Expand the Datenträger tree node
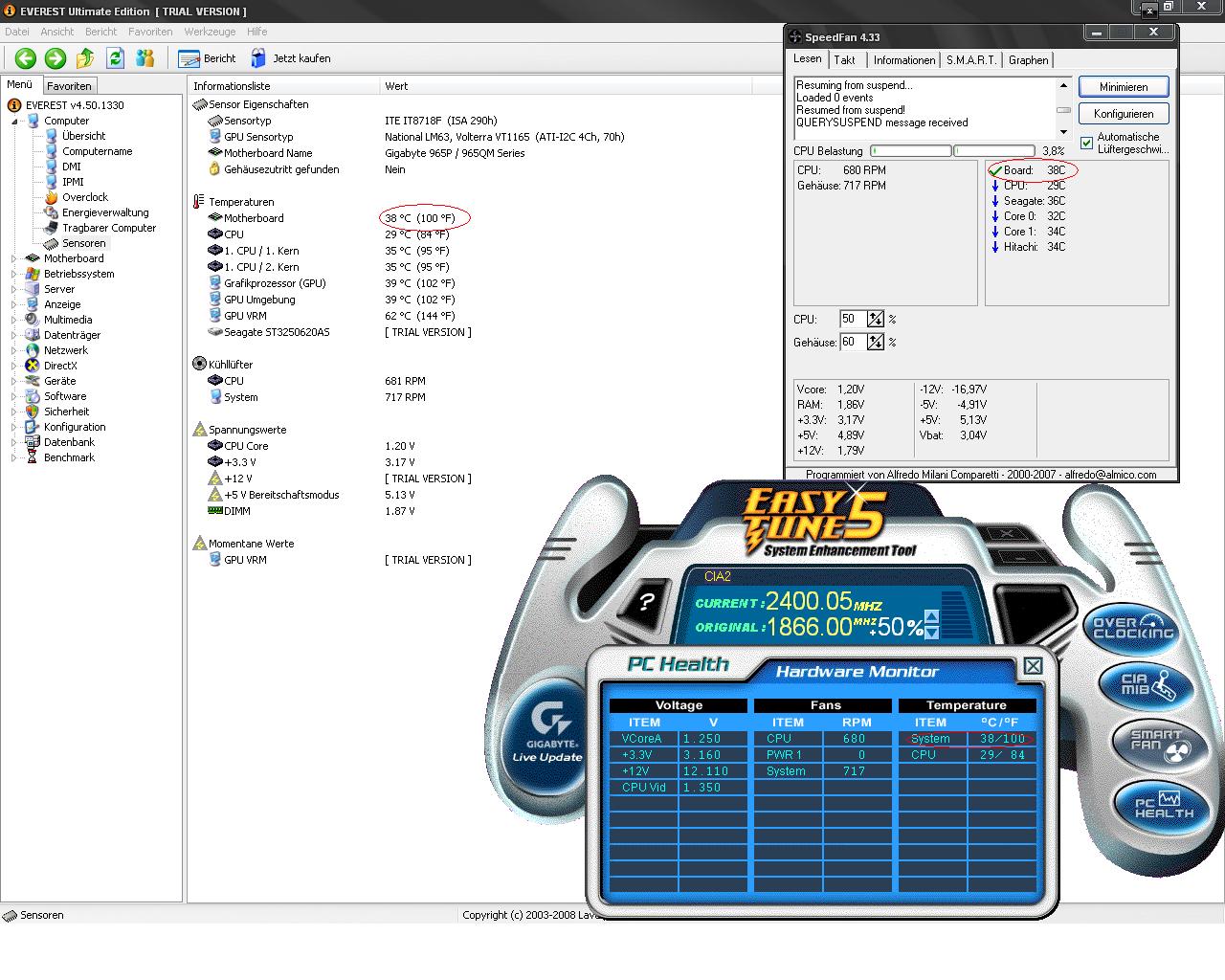This screenshot has width=1225, height=980. (x=14, y=335)
